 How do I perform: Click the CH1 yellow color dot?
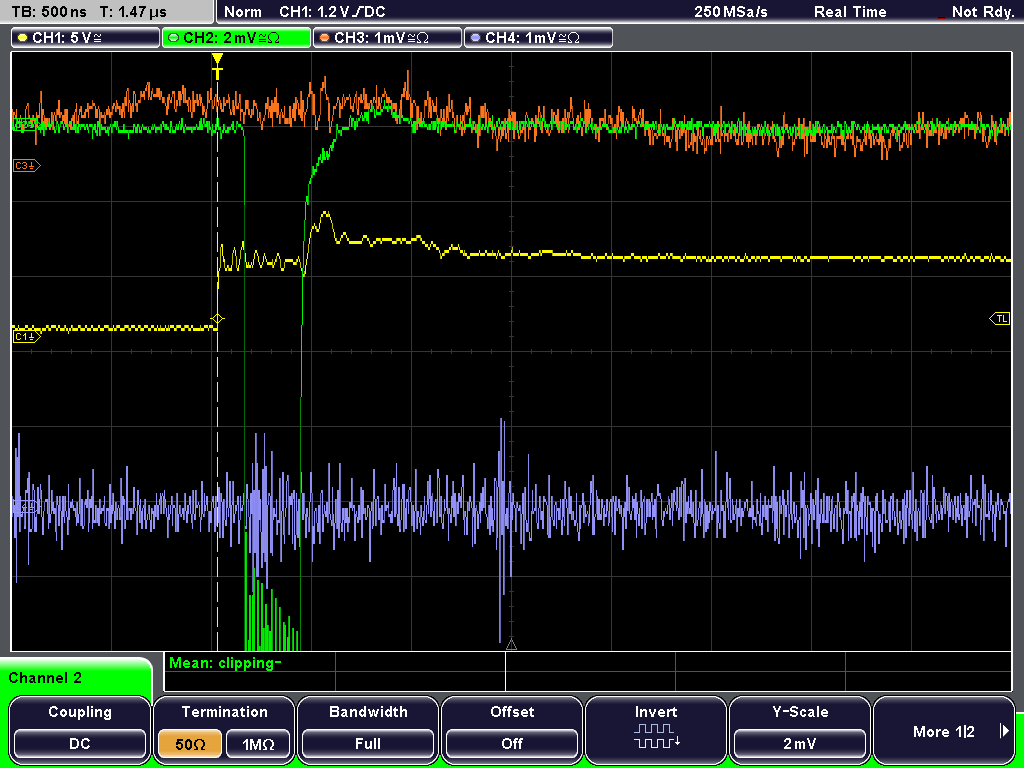pos(23,38)
